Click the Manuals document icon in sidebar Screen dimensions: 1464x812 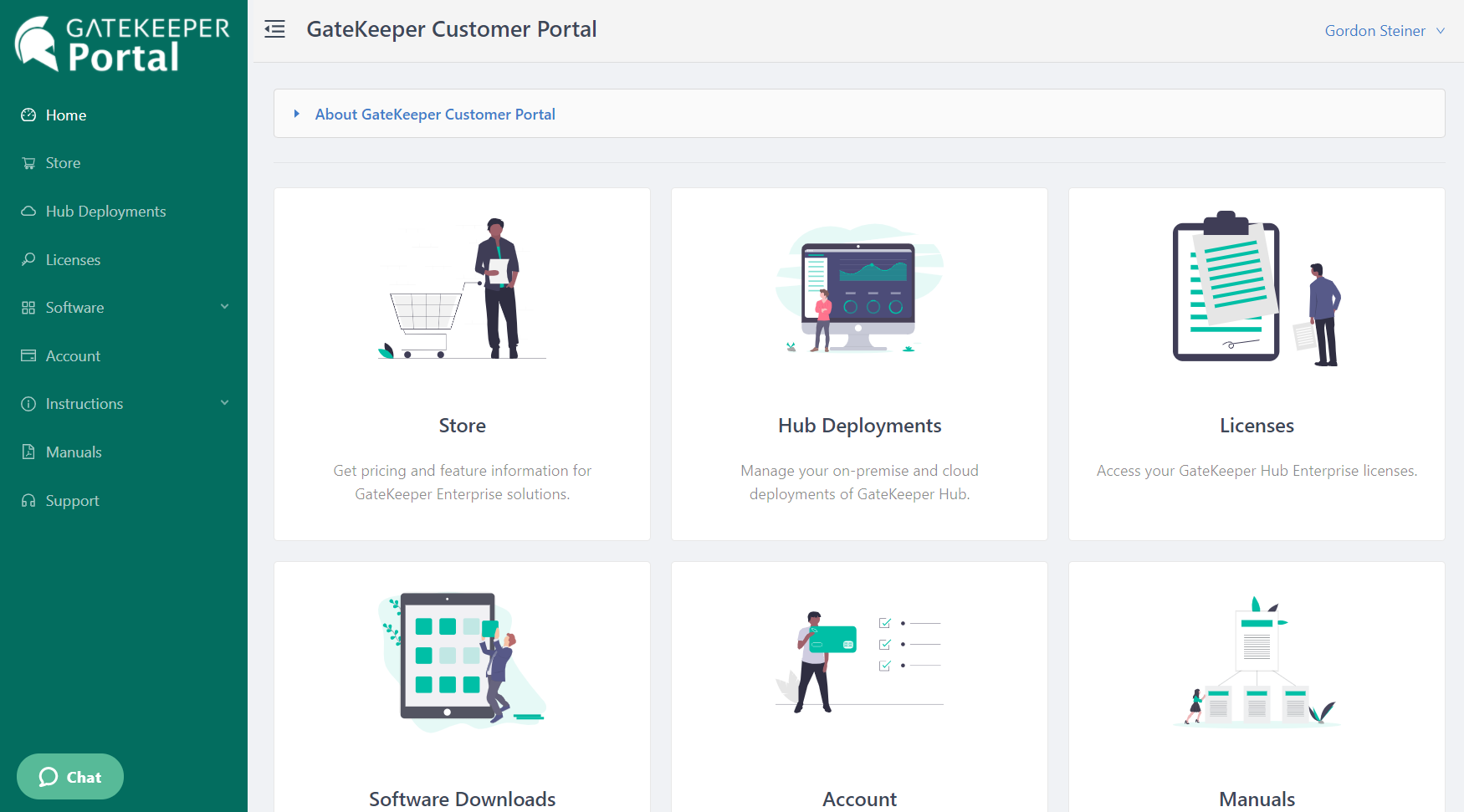coord(28,452)
